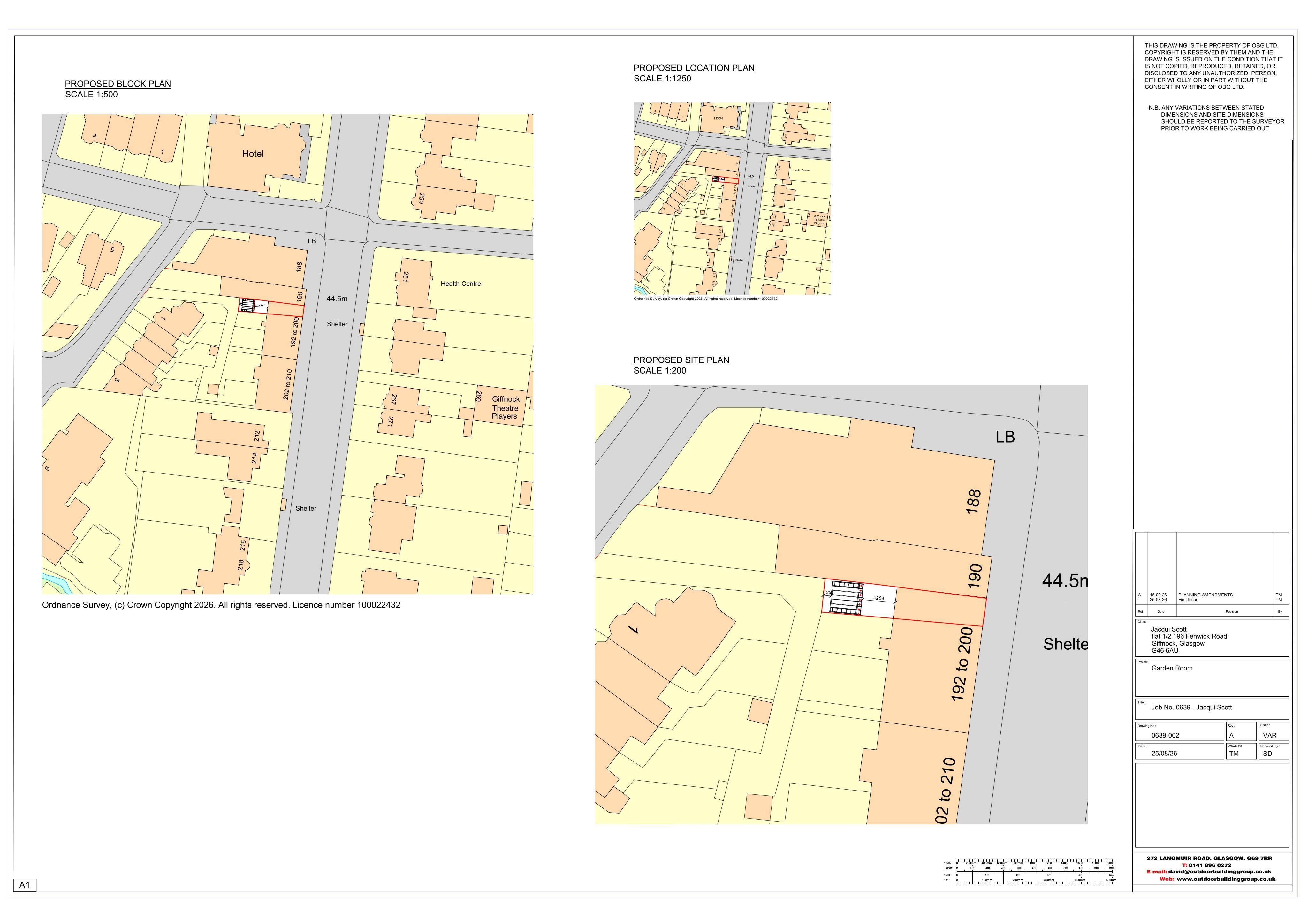
Task: Click the Scale field showing 'VAR'
Action: [1274, 731]
